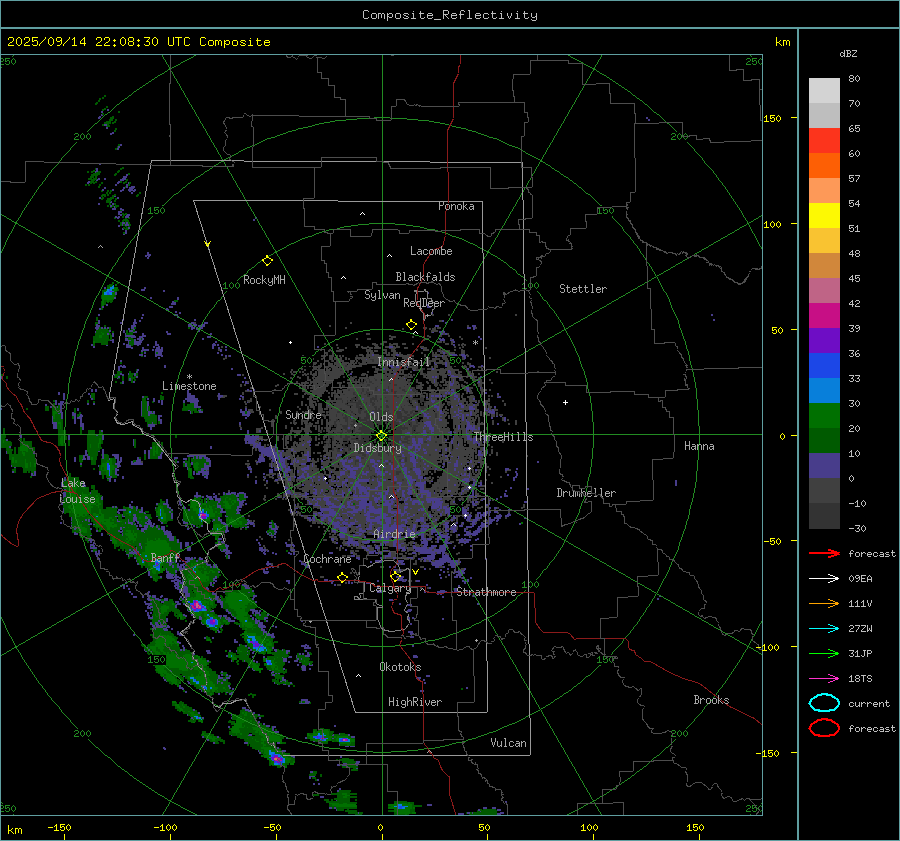Click the ThreeHills label

pyautogui.click(x=503, y=437)
